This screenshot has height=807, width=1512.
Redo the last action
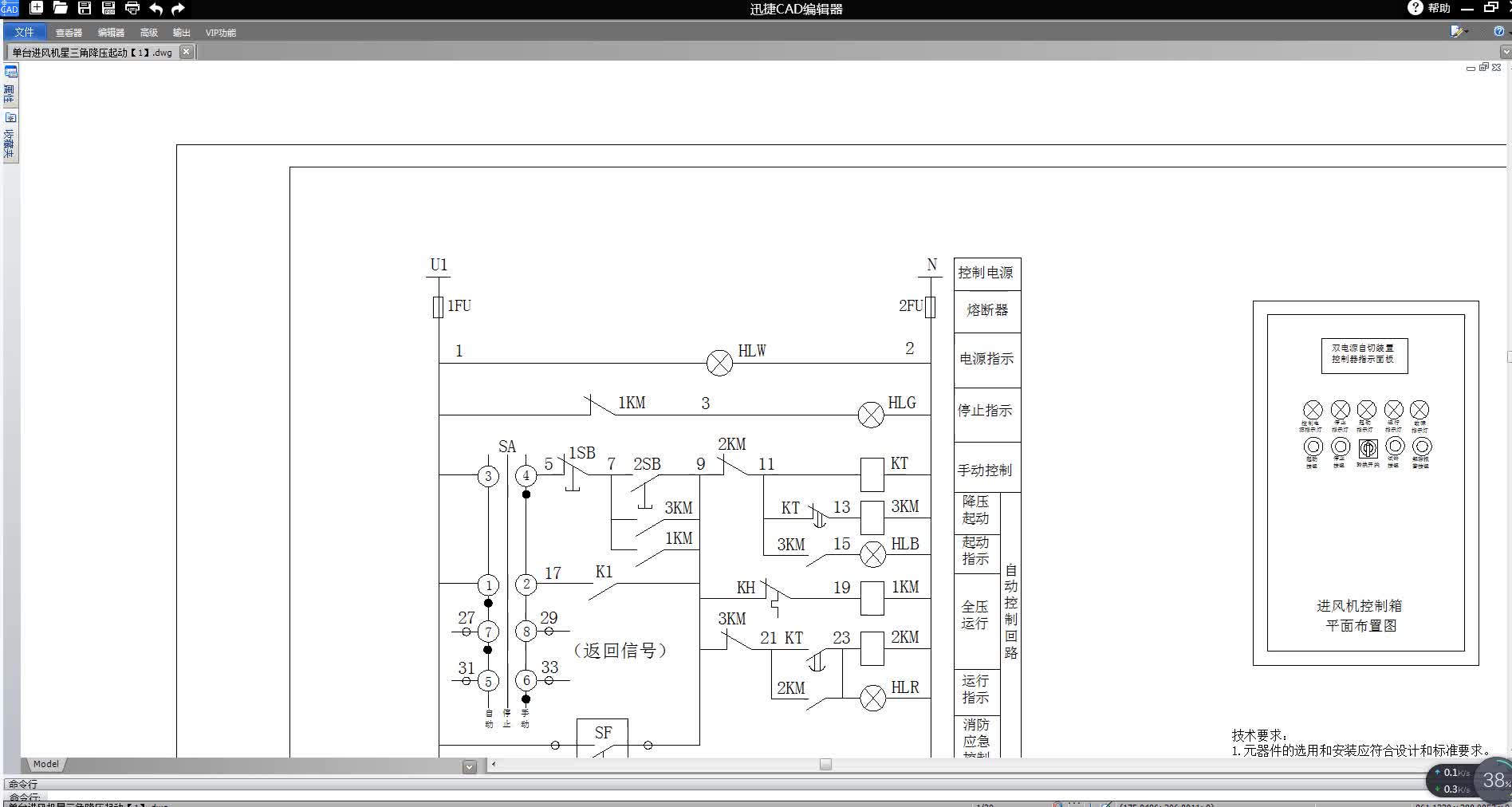pyautogui.click(x=178, y=8)
